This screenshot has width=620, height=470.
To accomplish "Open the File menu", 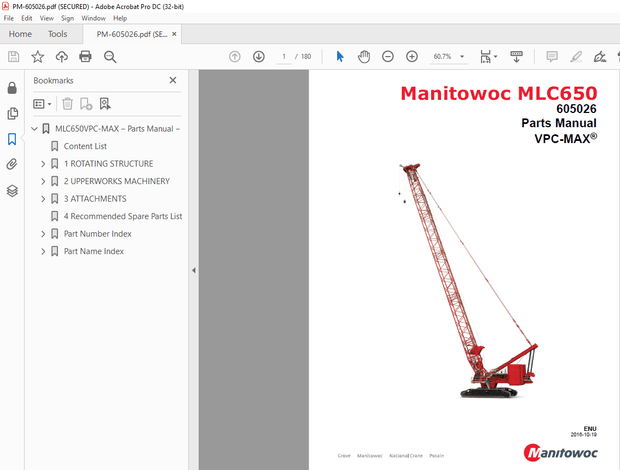I will coord(9,18).
